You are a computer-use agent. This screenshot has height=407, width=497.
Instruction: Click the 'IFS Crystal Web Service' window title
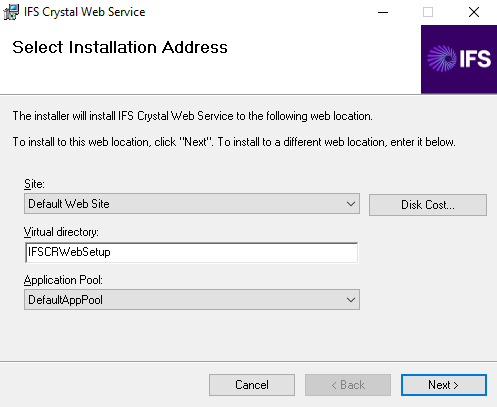[x=85, y=12]
